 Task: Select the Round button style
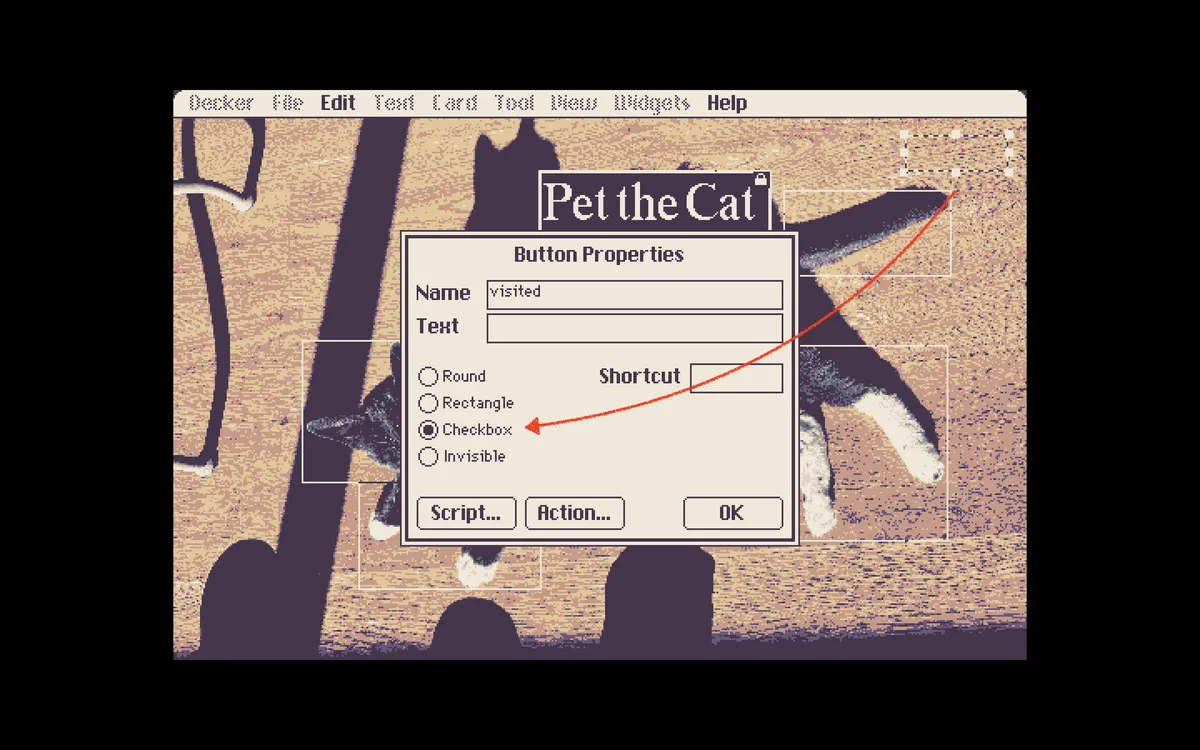452,376
